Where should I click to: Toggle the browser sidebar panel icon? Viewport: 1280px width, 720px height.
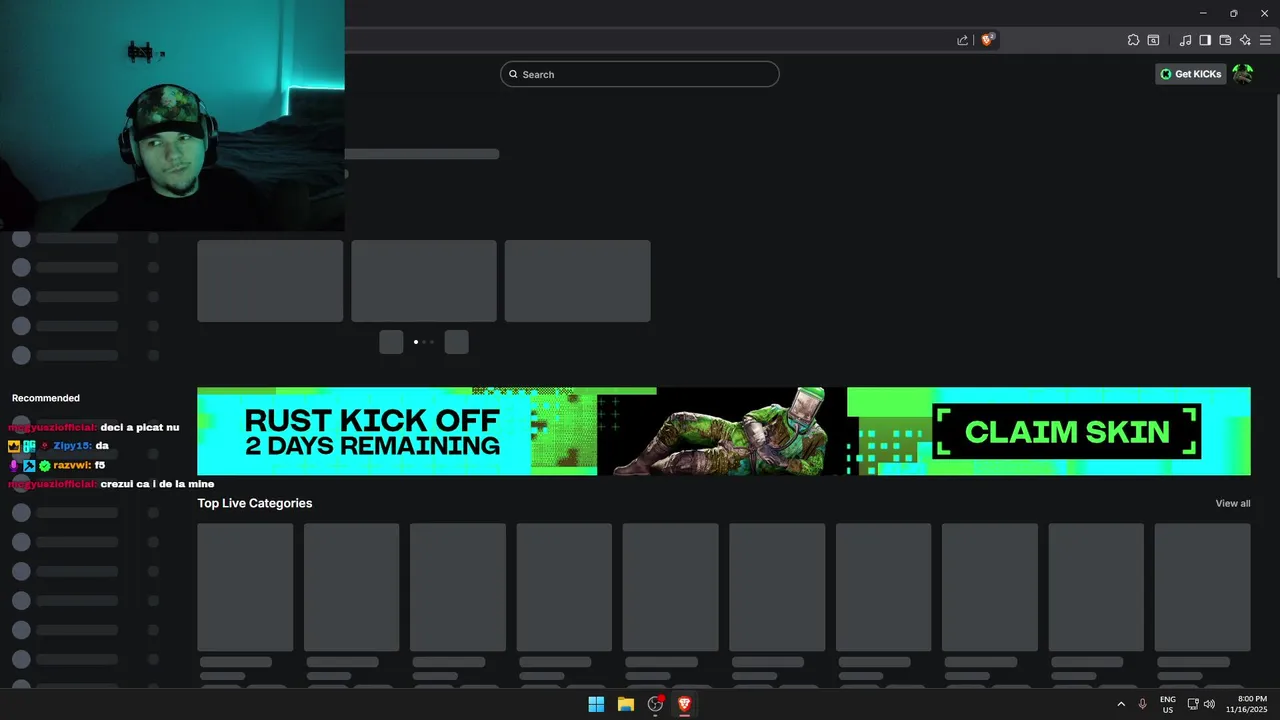(1205, 40)
